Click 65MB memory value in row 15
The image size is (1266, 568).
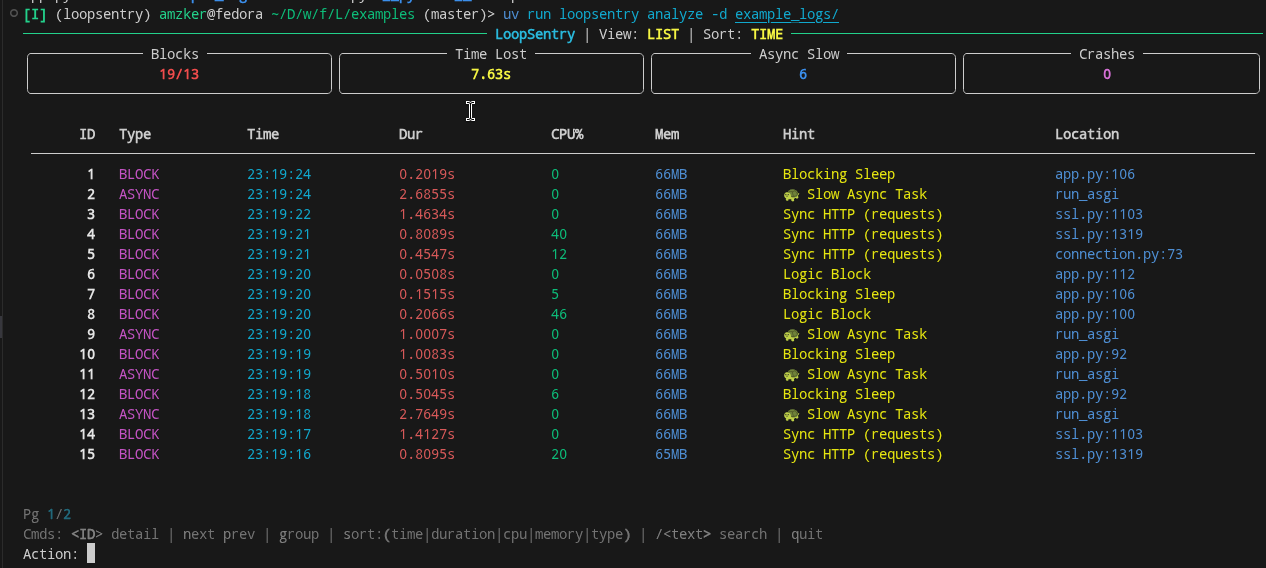tap(671, 454)
